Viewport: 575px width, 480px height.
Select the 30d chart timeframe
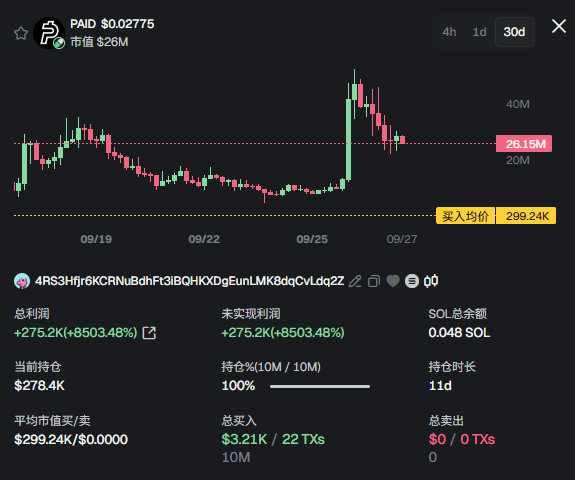click(514, 32)
